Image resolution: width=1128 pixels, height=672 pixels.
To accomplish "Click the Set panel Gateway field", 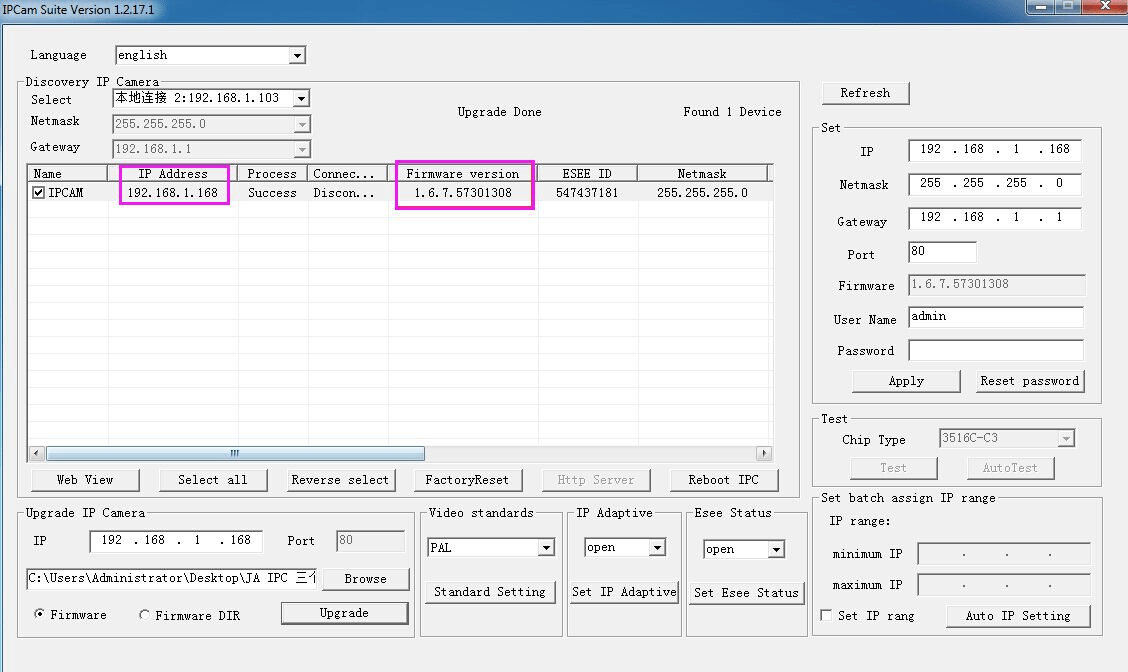I will pyautogui.click(x=995, y=217).
